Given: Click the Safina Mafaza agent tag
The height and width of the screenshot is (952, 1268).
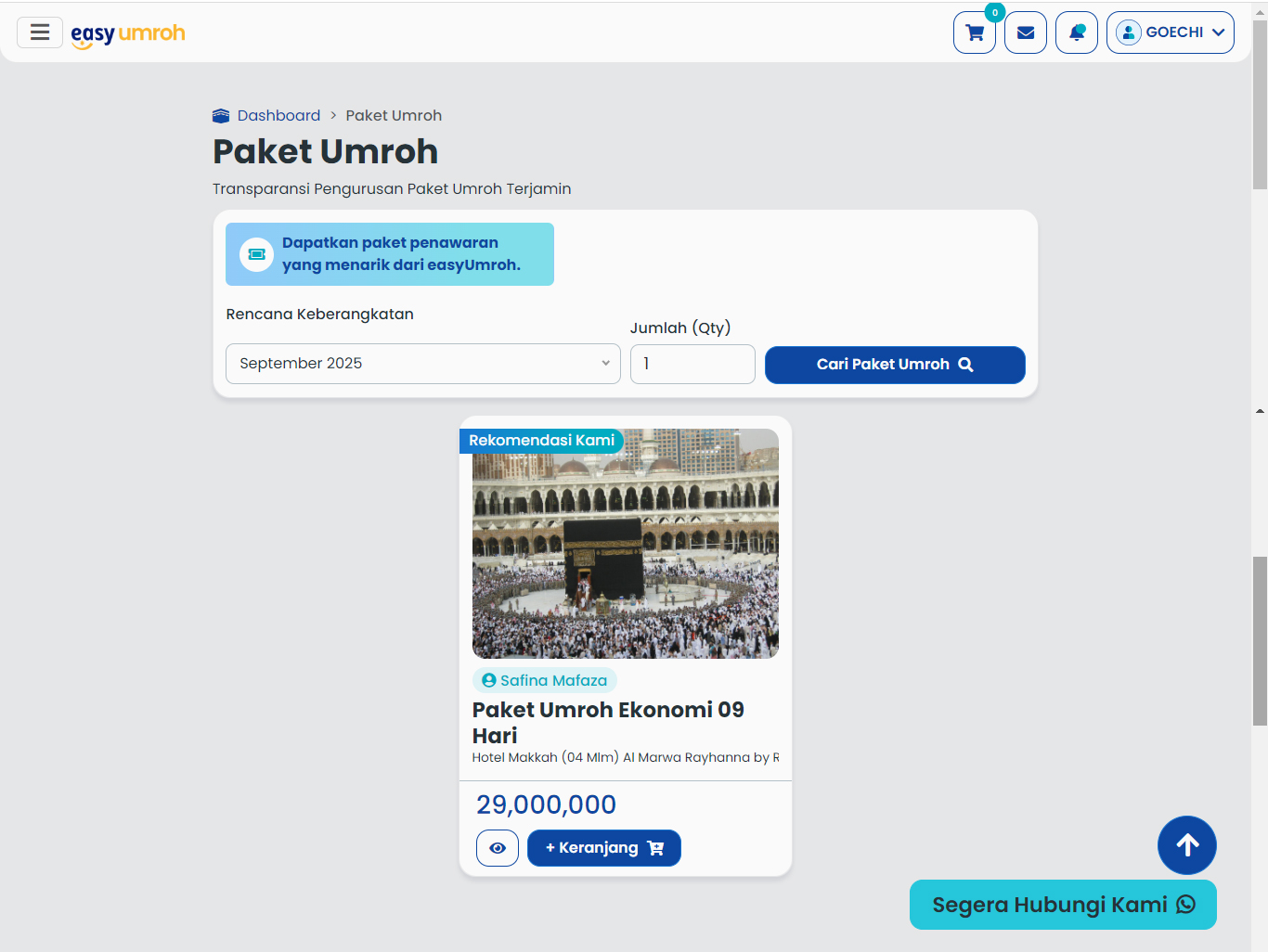Looking at the screenshot, I should pyautogui.click(x=545, y=680).
